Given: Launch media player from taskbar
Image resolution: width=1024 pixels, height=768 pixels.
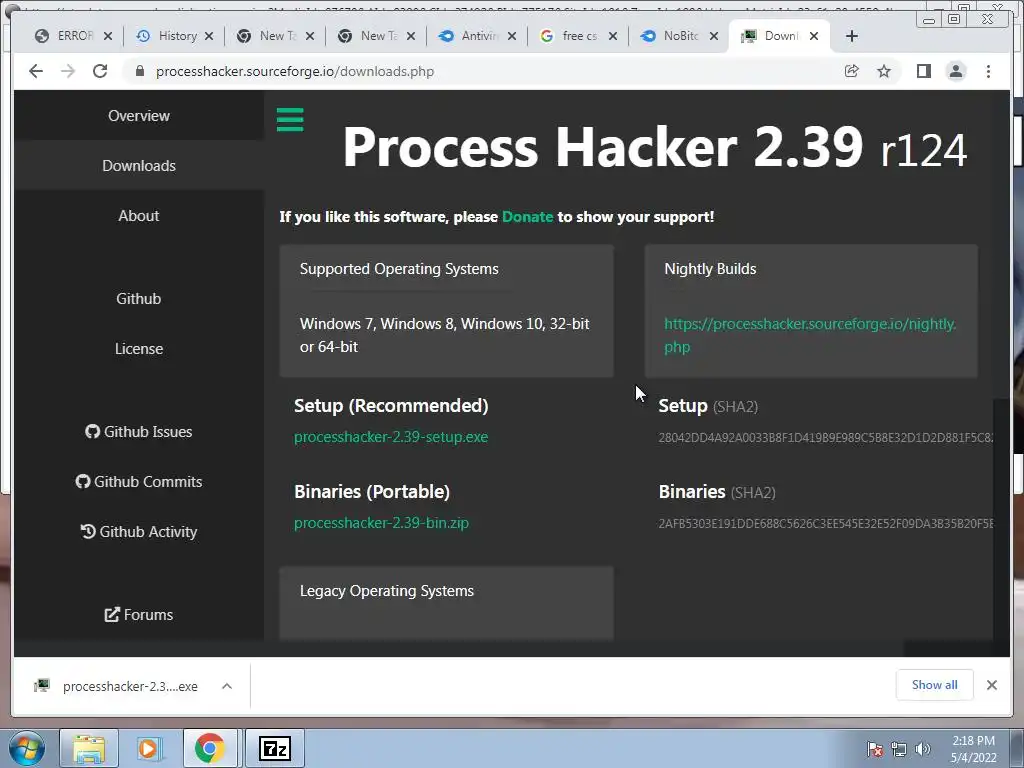Looking at the screenshot, I should [x=149, y=748].
